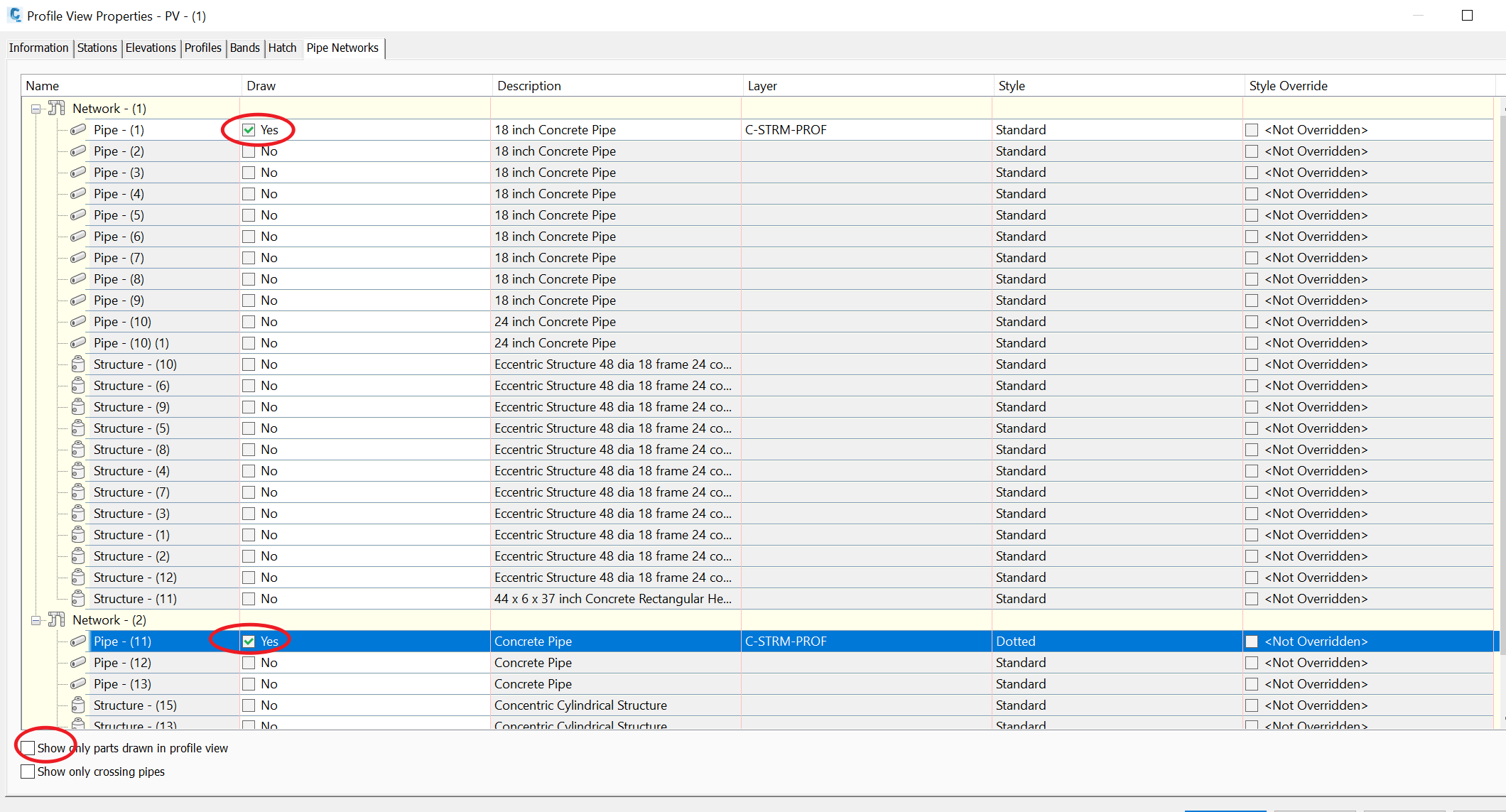Click the Style Override column header
Image resolution: width=1506 pixels, height=812 pixels.
1369,86
